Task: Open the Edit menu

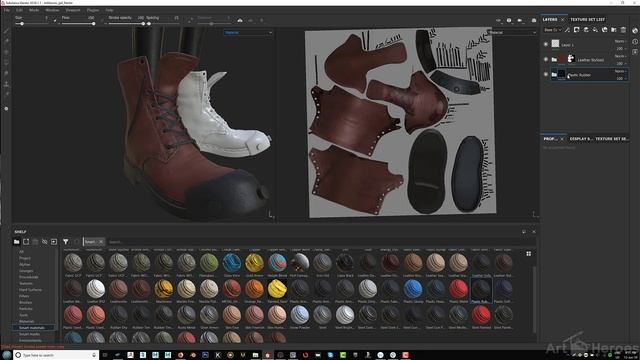Action: [20, 10]
